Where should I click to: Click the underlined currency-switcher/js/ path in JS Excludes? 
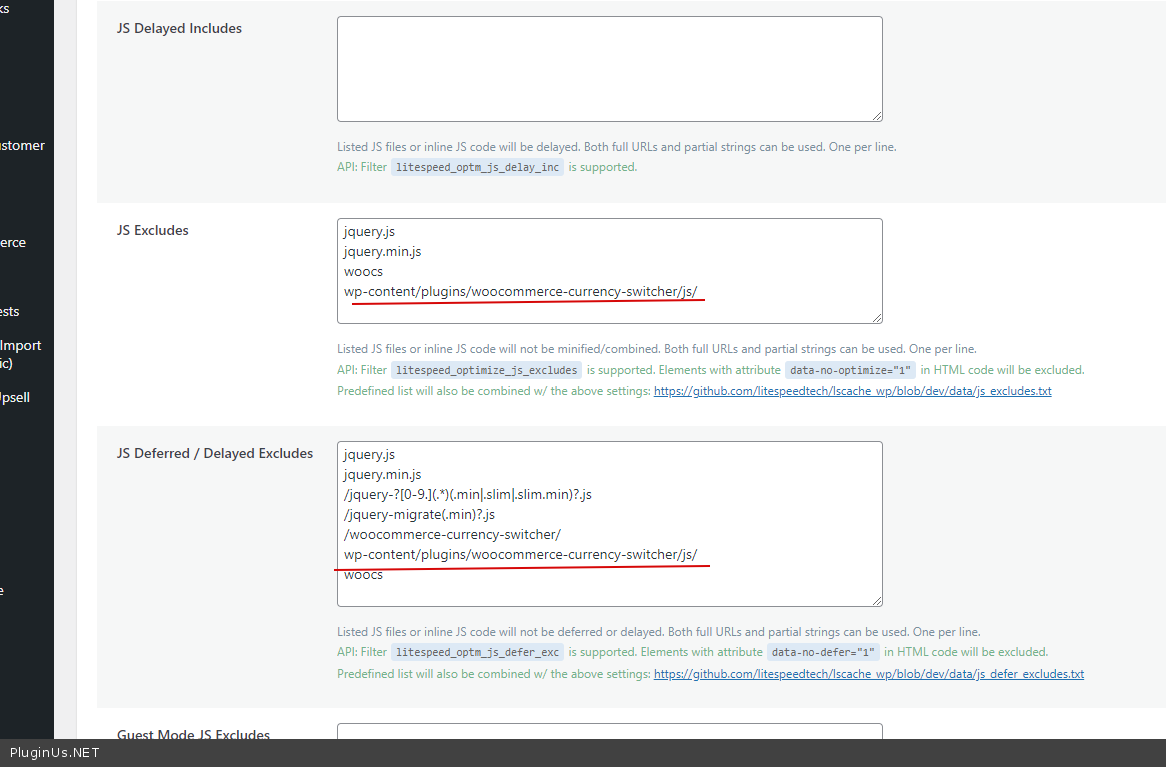point(520,292)
